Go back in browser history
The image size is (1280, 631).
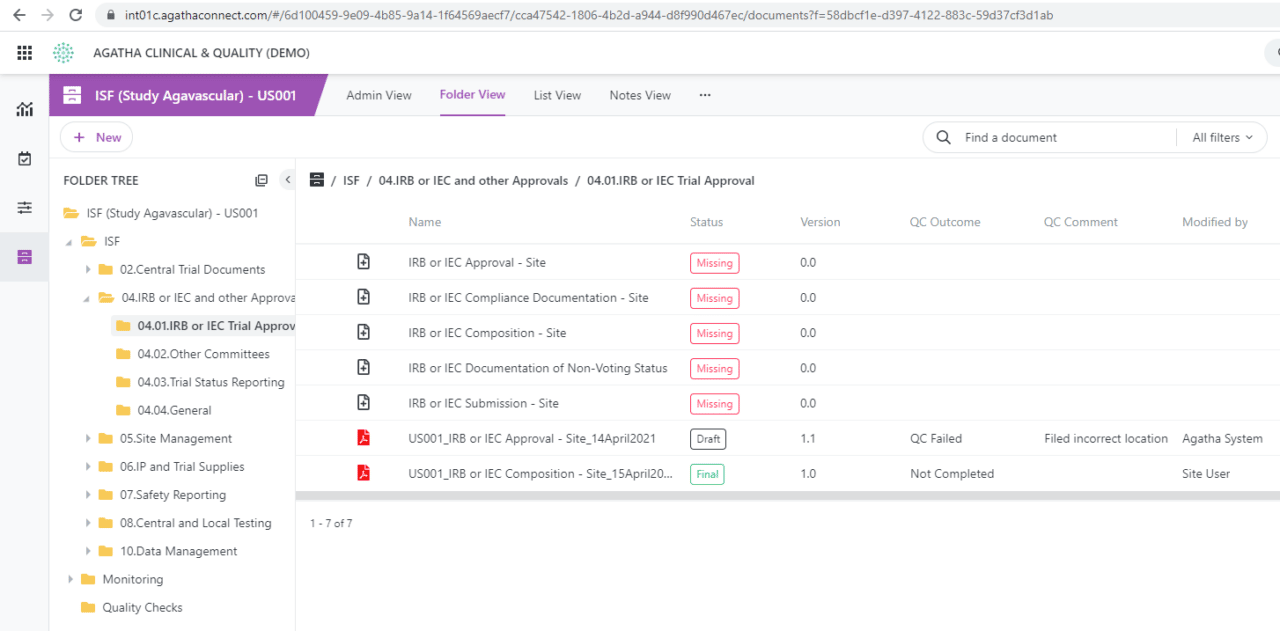point(19,15)
